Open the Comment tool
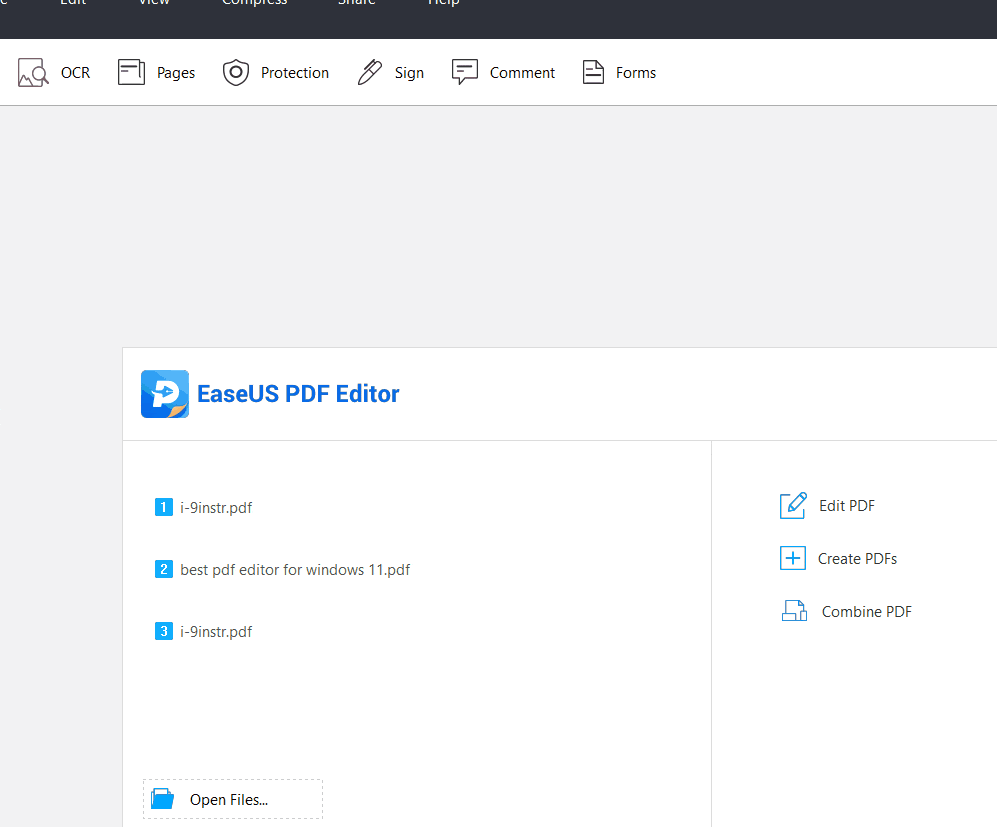Image resolution: width=997 pixels, height=827 pixels. 465,71
